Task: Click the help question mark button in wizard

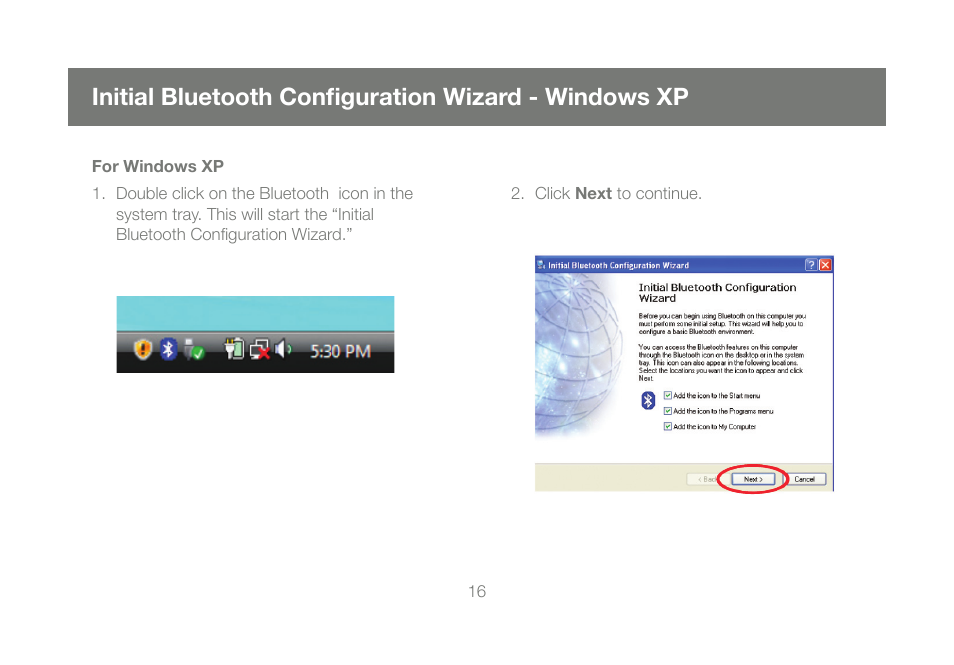Action: [x=810, y=265]
